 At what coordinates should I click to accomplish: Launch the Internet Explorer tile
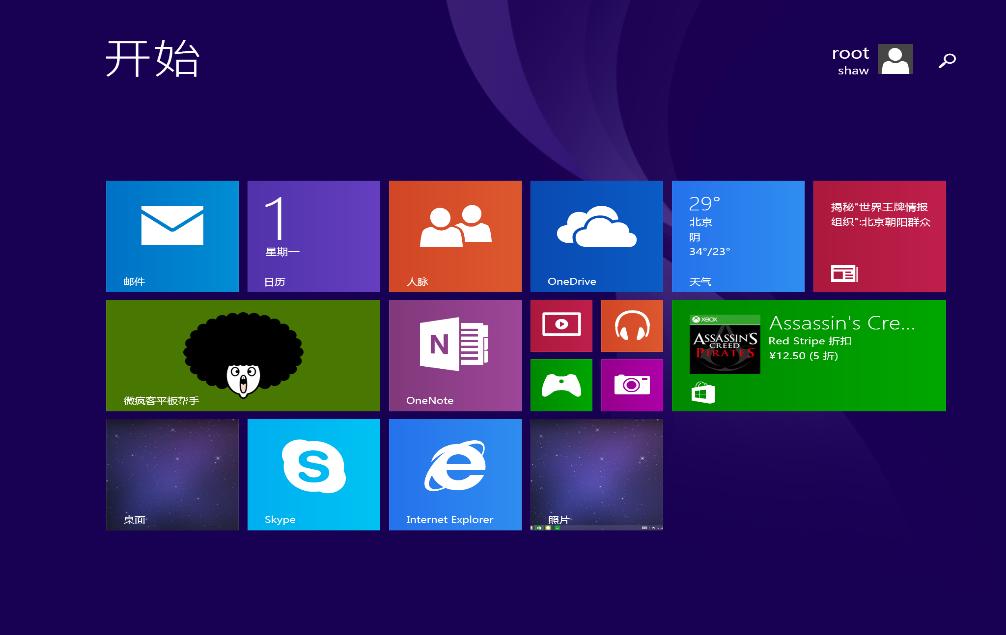click(x=455, y=475)
